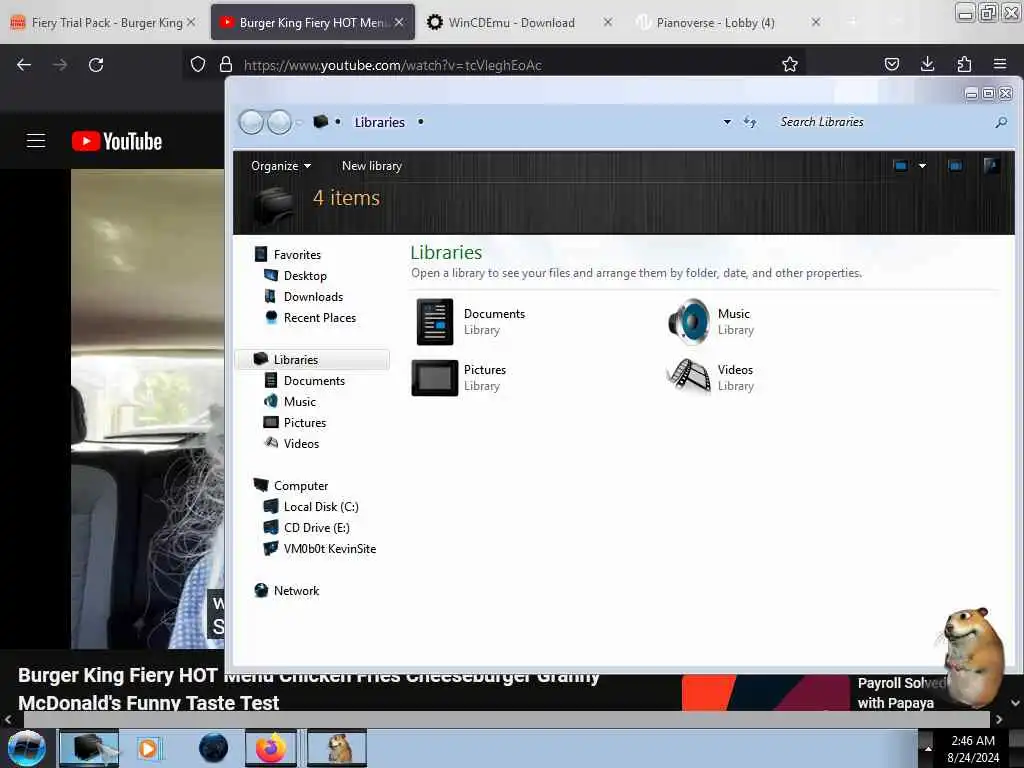Expand the address bar history dropdown

[x=727, y=122]
